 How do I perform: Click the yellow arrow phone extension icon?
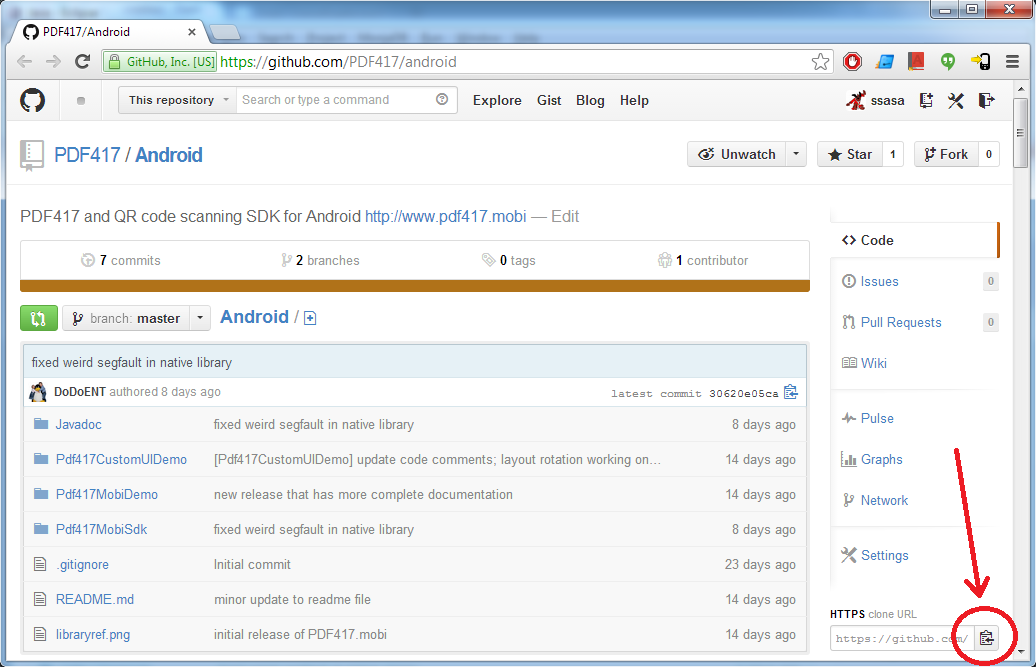[980, 61]
